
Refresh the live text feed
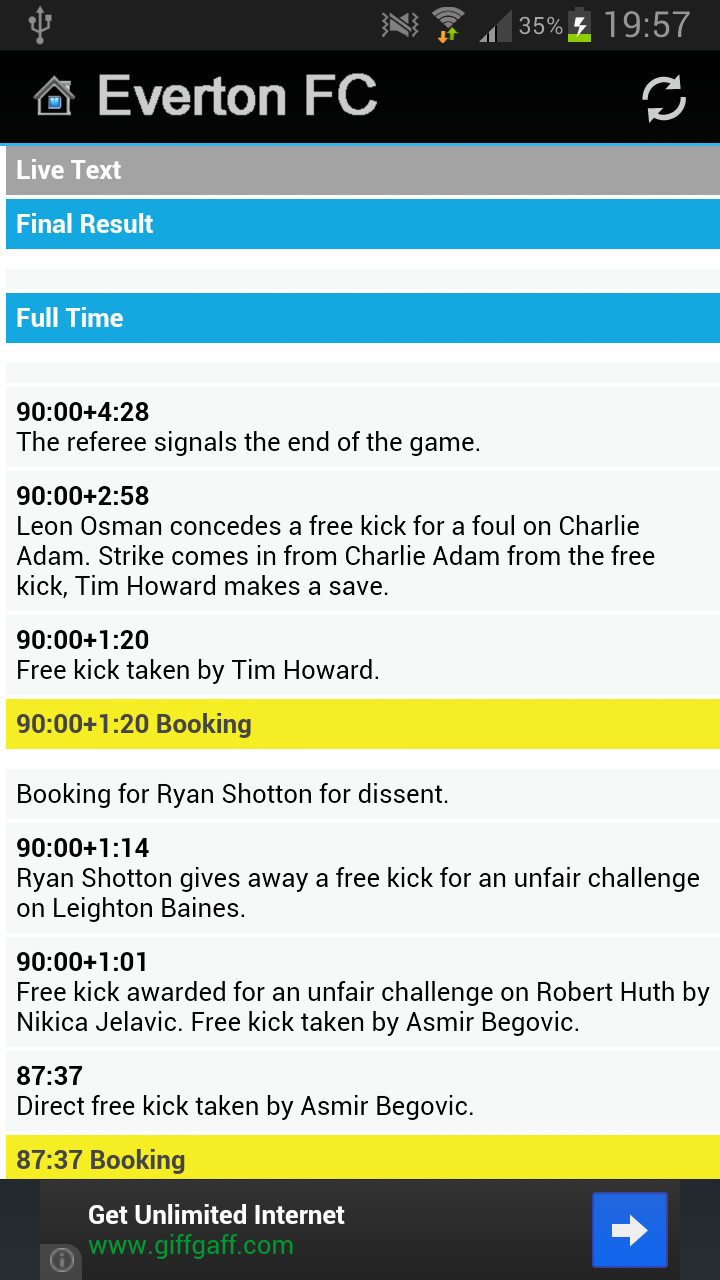click(x=664, y=98)
